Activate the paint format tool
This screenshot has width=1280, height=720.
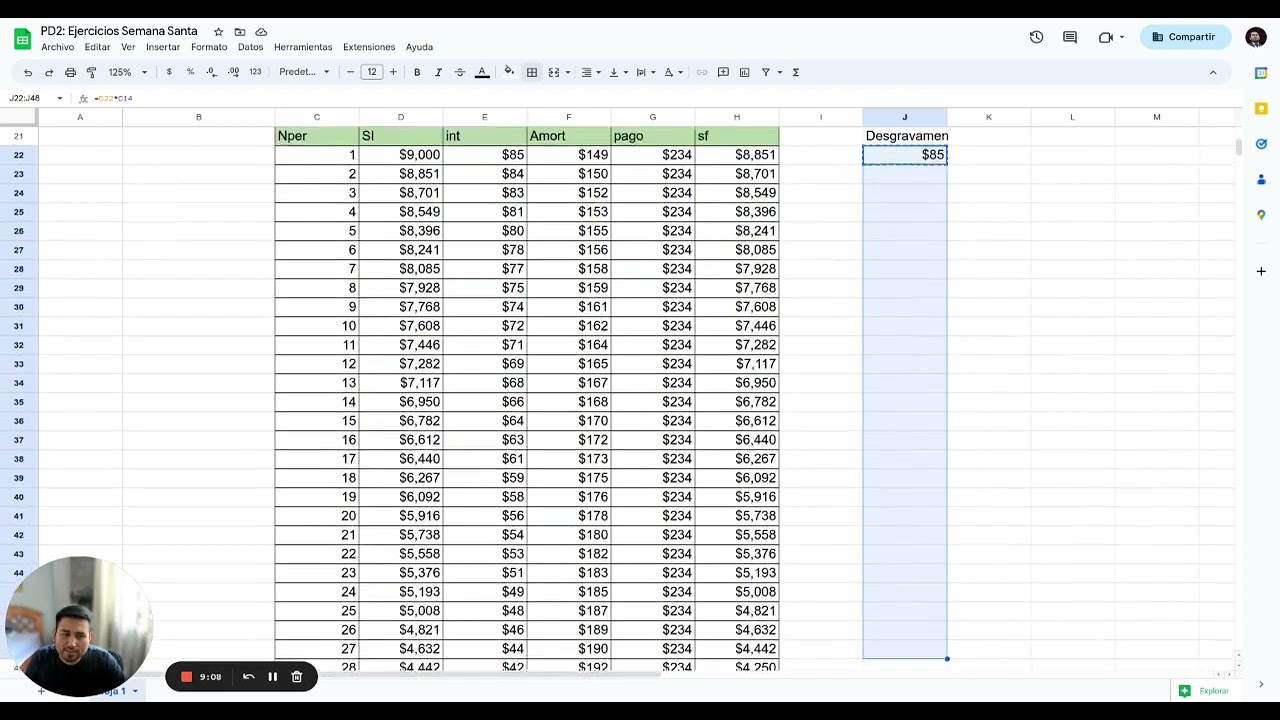[x=91, y=72]
